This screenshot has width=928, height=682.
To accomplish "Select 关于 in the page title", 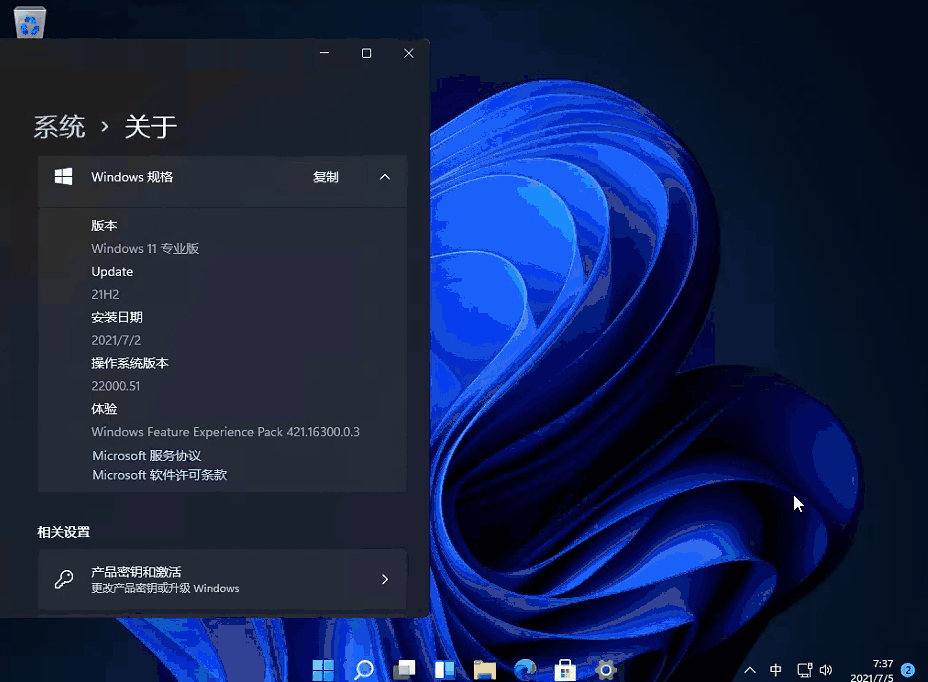I will [150, 125].
